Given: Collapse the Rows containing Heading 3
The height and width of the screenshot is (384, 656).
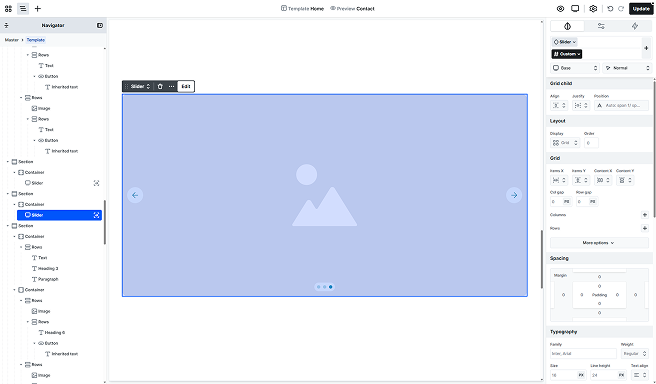Looking at the screenshot, I should 21,247.
